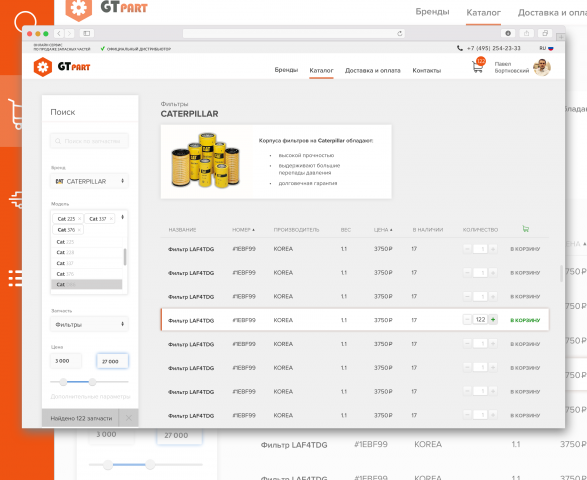This screenshot has height=480, width=587.
Task: Click the browser back arrow
Action: coord(59,33)
